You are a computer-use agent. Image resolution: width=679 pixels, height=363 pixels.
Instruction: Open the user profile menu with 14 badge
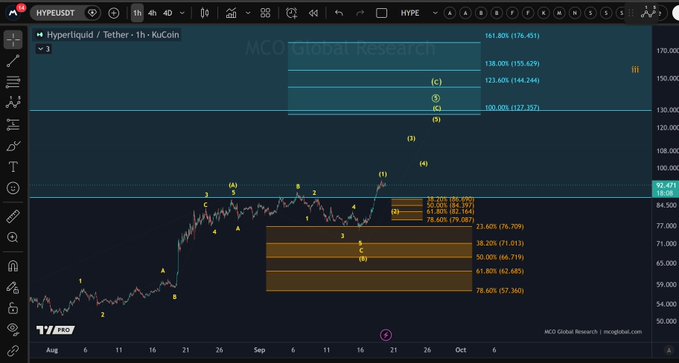pyautogui.click(x=13, y=13)
